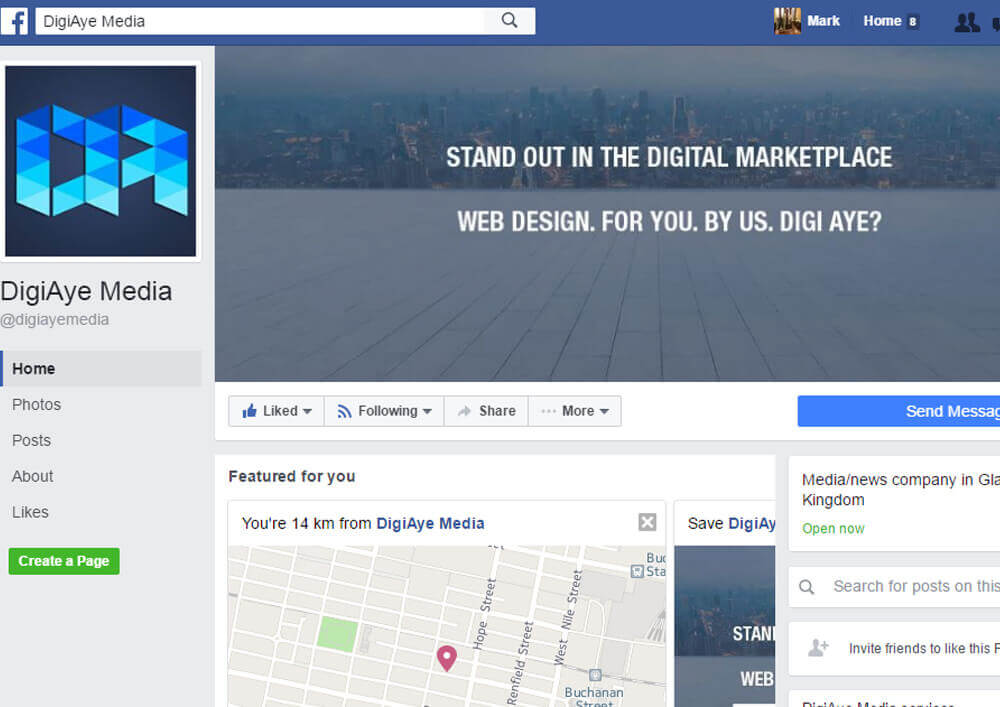The height and width of the screenshot is (707, 1000).
Task: Open the Liked dropdown button
Action: coord(276,411)
